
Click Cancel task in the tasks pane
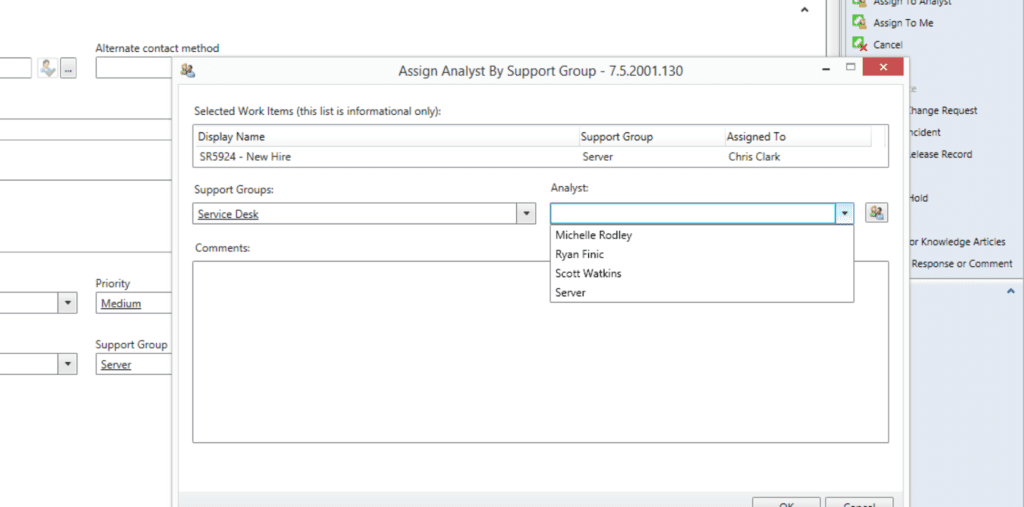point(888,44)
